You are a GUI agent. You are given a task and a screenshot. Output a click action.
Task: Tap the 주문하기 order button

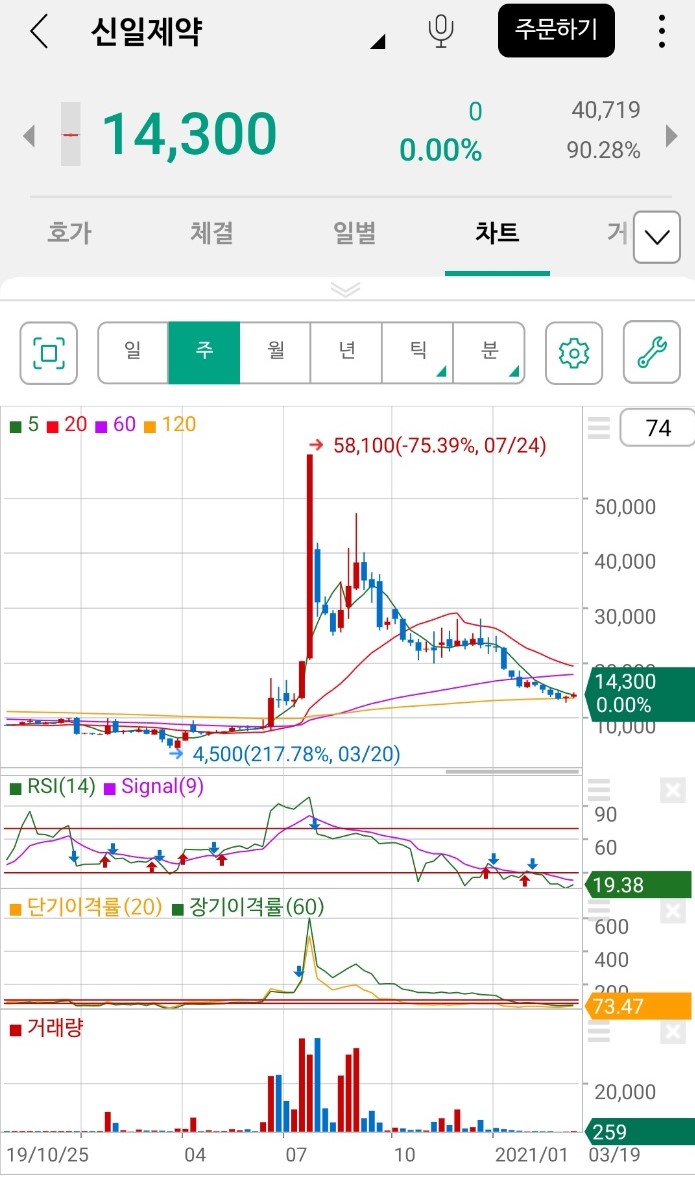[x=556, y=31]
